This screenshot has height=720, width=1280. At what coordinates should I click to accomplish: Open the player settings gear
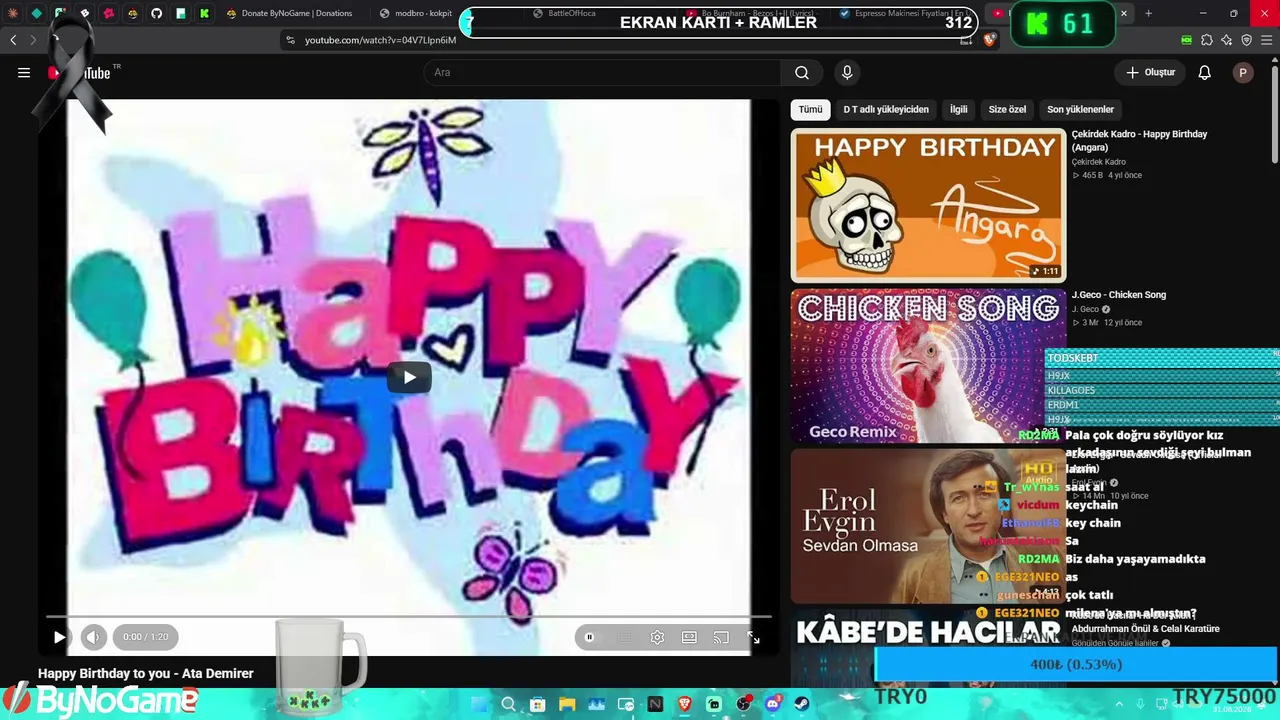[657, 637]
